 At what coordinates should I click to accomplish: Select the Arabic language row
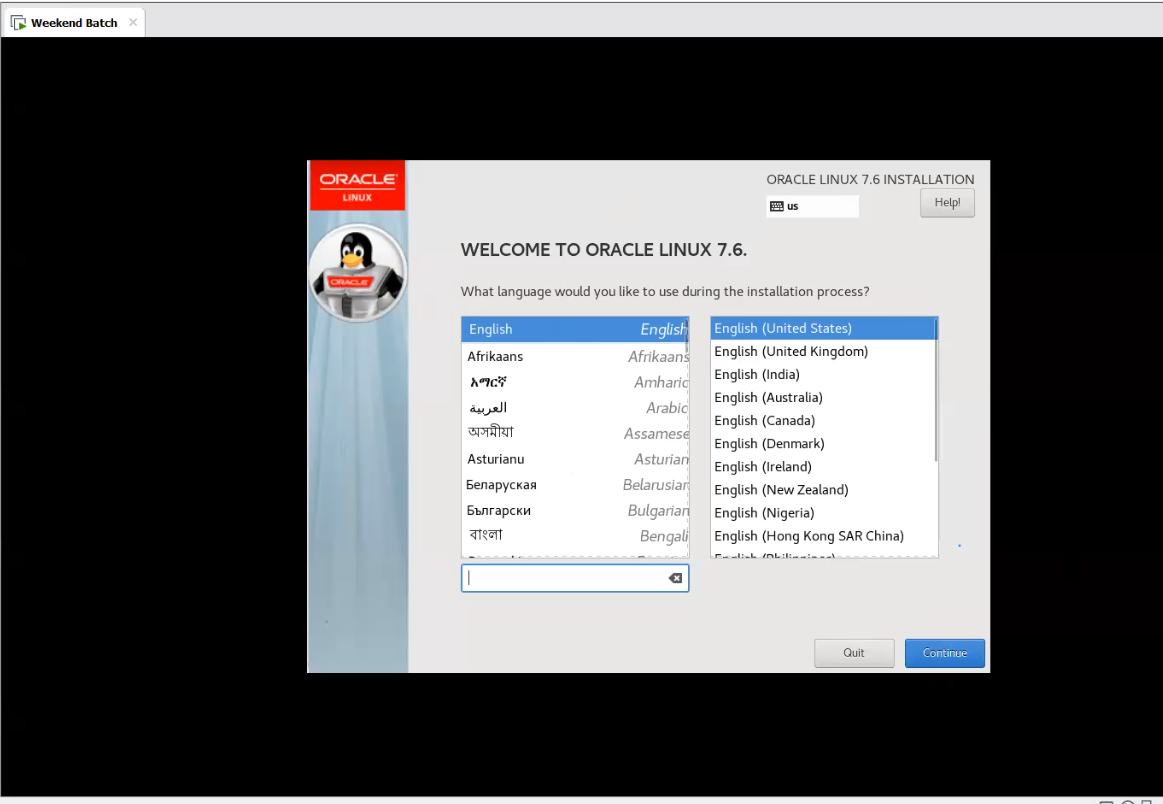pos(575,408)
